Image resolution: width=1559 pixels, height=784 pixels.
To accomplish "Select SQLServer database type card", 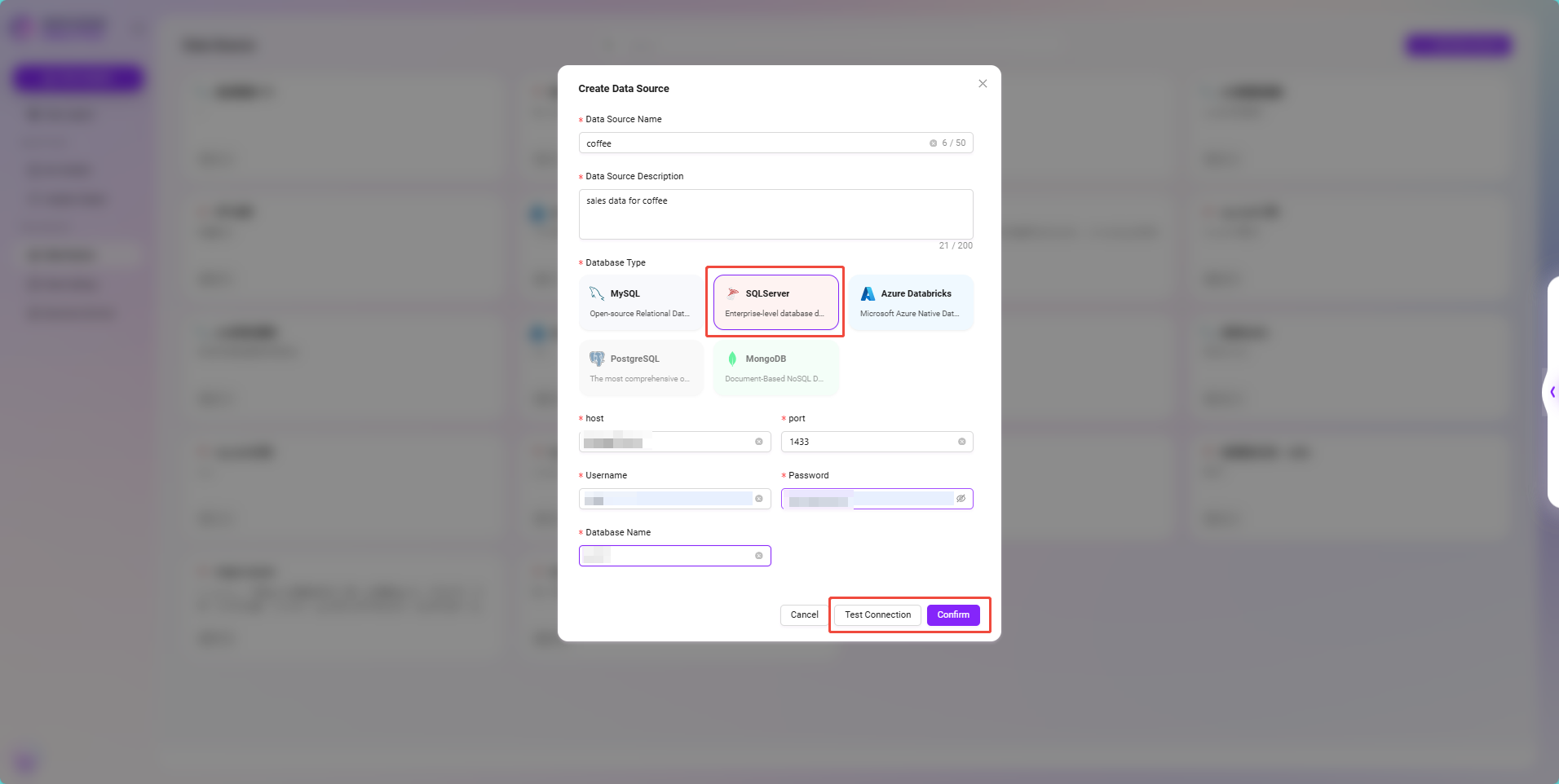I will pyautogui.click(x=775, y=303).
